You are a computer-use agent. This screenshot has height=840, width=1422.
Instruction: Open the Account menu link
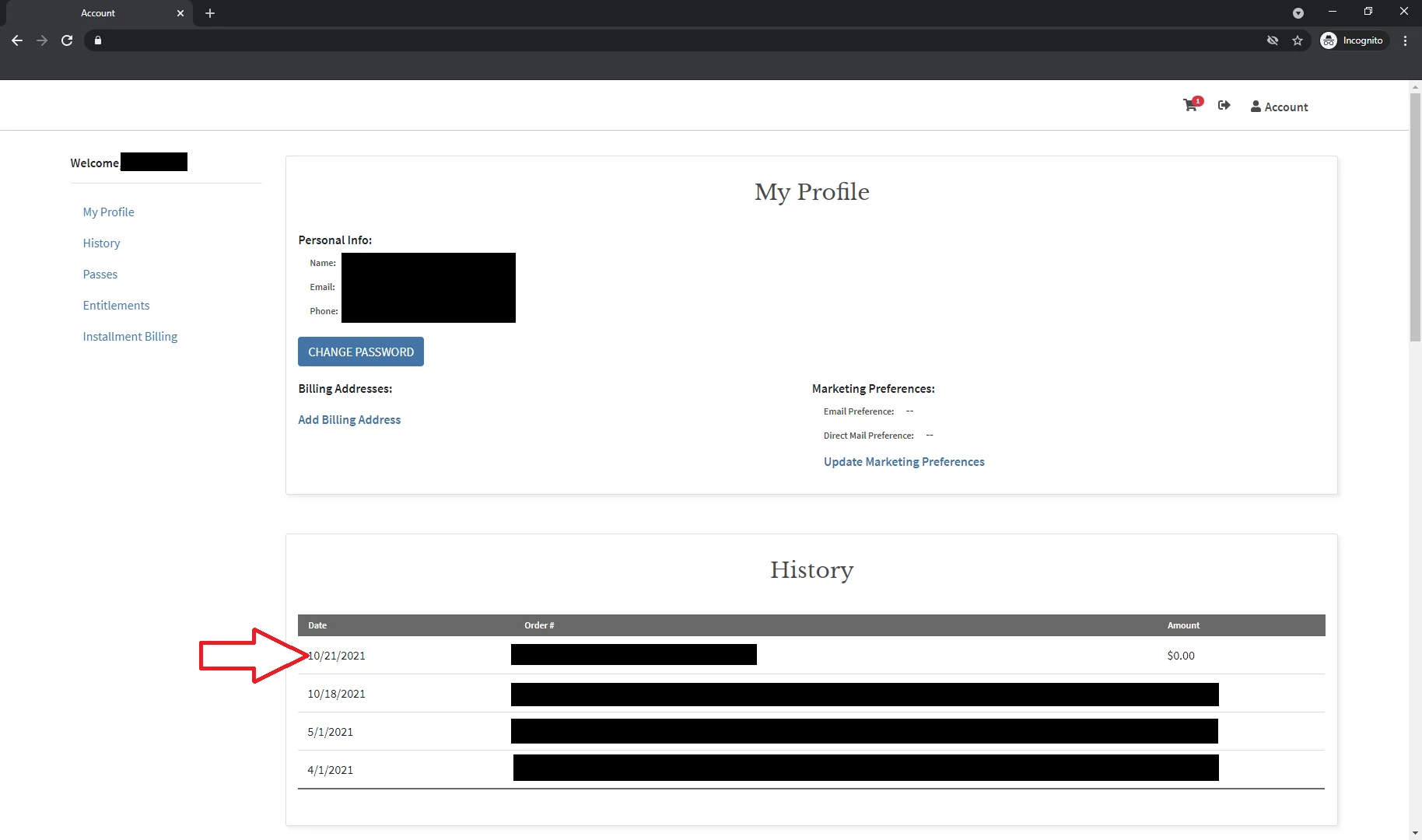coord(1279,107)
